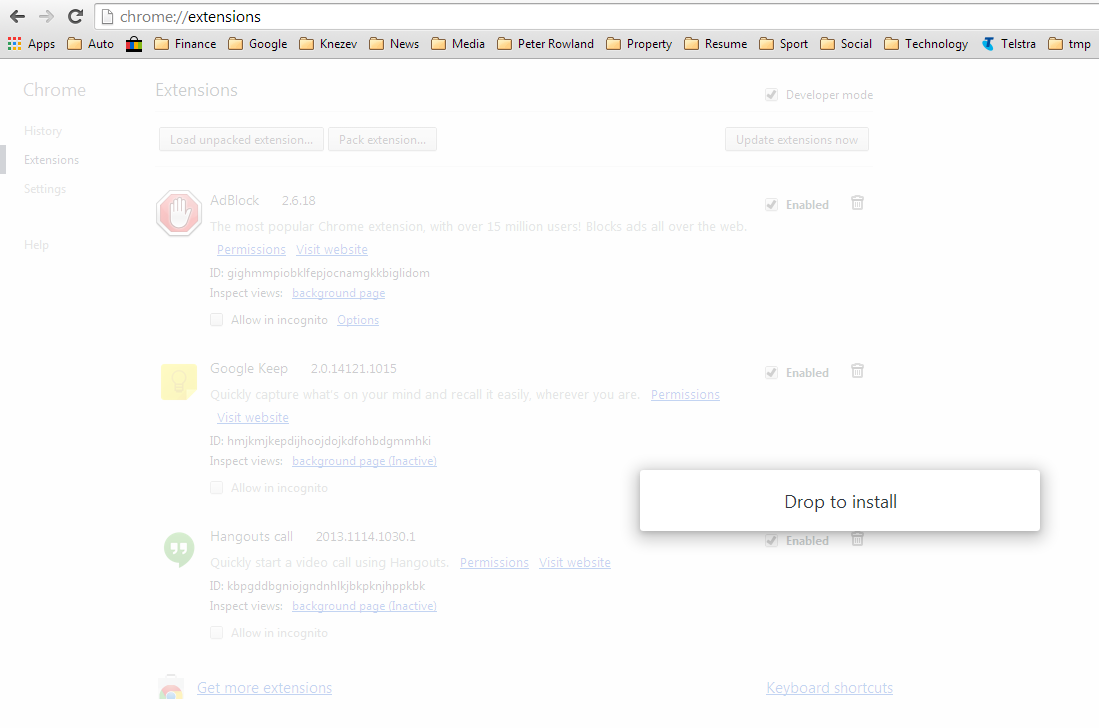Inspect Google Keep background page (Inactive)
Viewport: 1099px width, 728px height.
coord(364,461)
